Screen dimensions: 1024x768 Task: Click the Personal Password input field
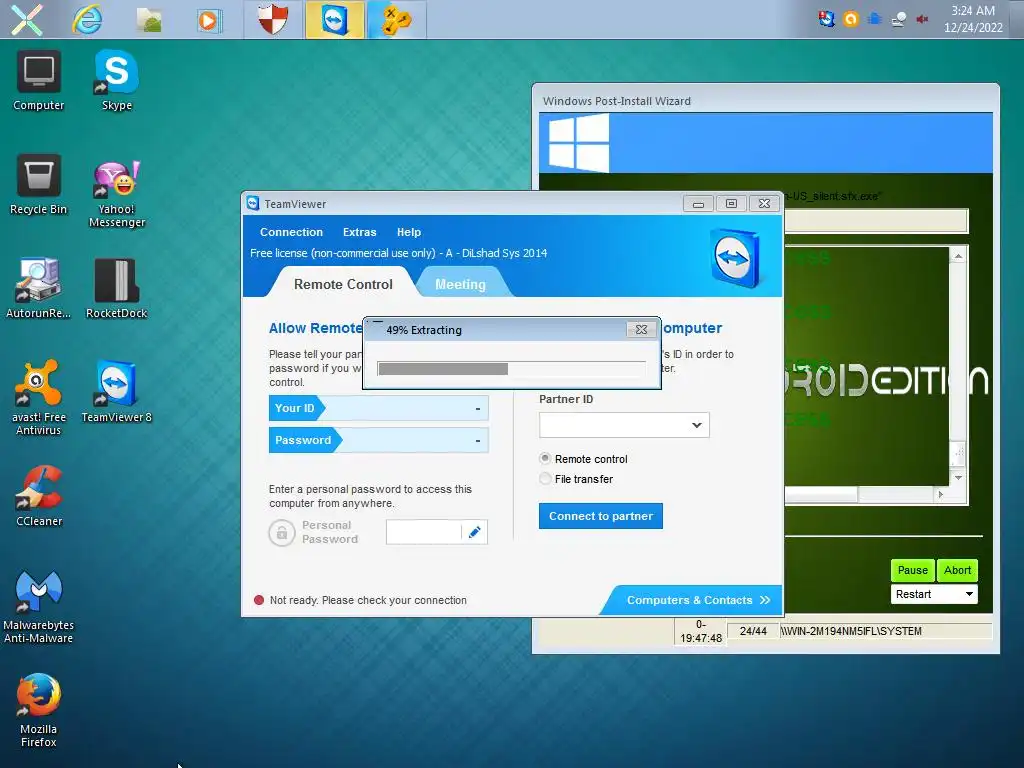[x=424, y=532]
